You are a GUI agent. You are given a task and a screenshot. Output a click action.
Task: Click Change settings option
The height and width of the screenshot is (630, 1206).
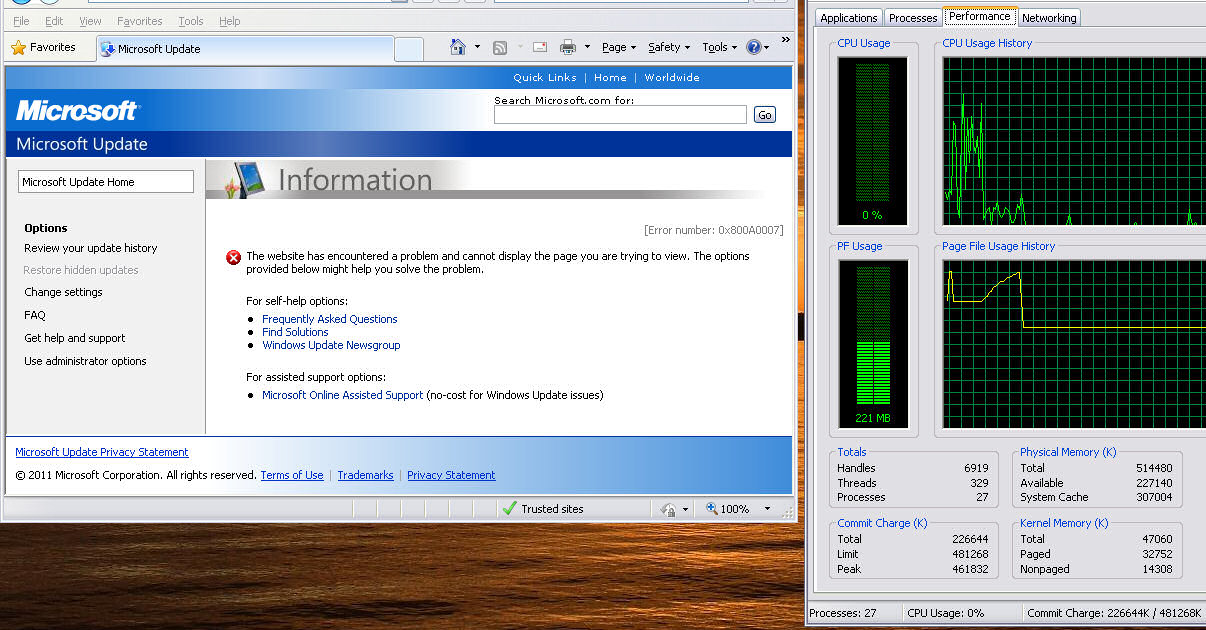pyautogui.click(x=63, y=292)
